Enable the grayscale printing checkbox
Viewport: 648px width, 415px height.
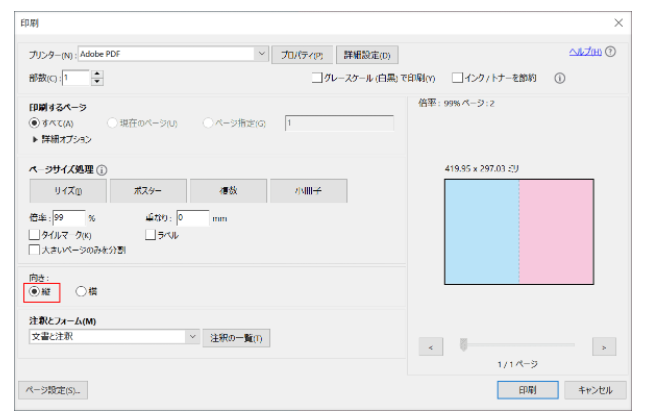317,78
